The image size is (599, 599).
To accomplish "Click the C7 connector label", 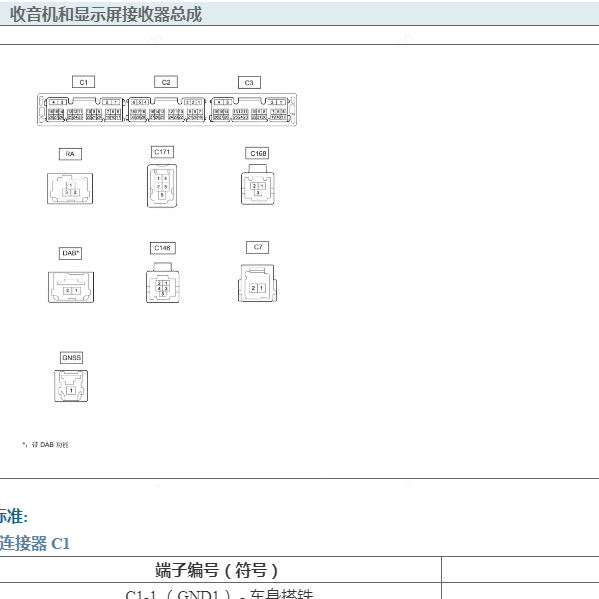I will click(x=257, y=247).
